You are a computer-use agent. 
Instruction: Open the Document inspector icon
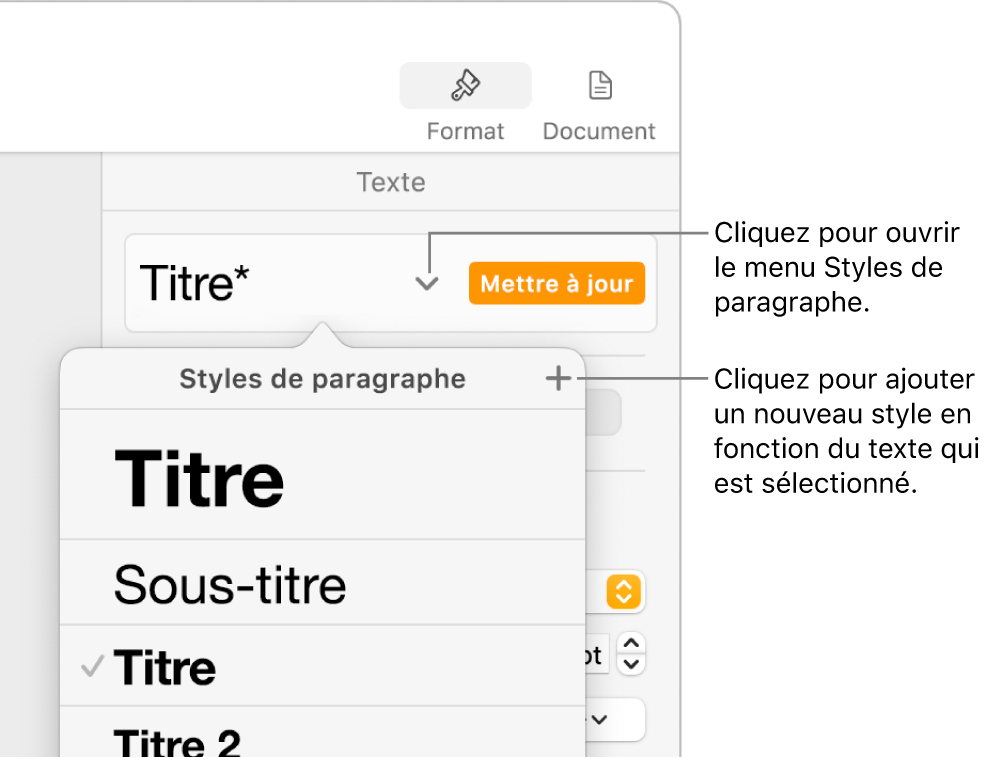[x=599, y=87]
